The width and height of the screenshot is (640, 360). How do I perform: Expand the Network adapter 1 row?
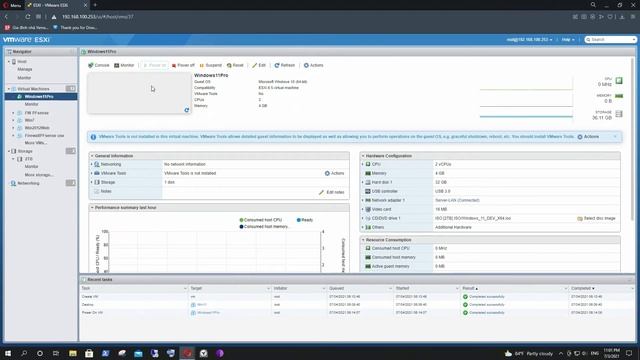click(x=362, y=200)
